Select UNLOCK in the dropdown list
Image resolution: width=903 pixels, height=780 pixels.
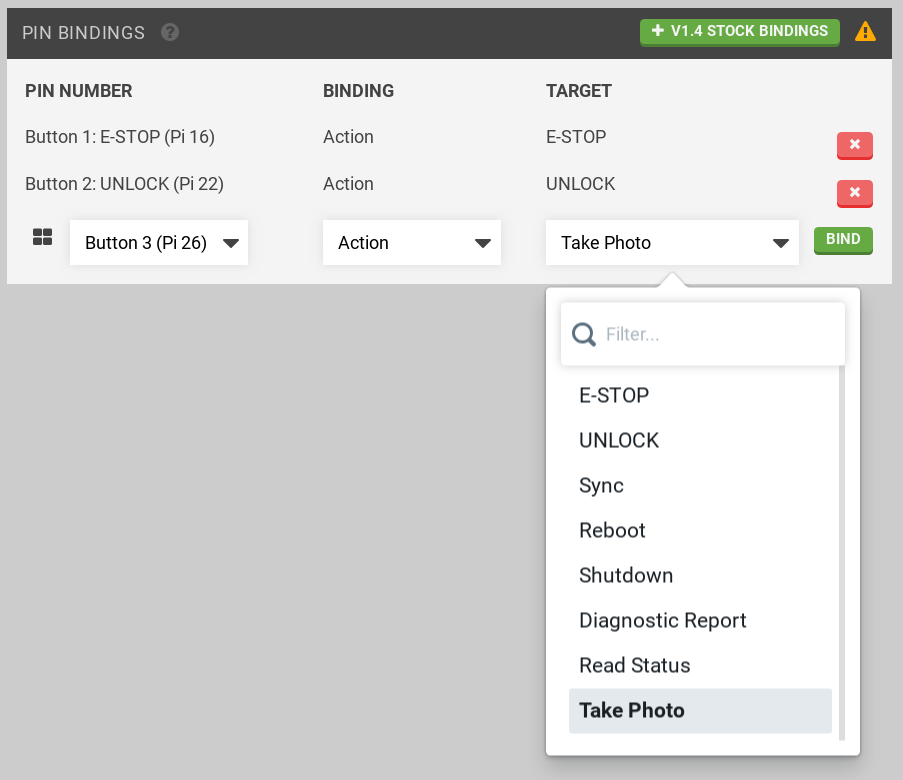619,440
